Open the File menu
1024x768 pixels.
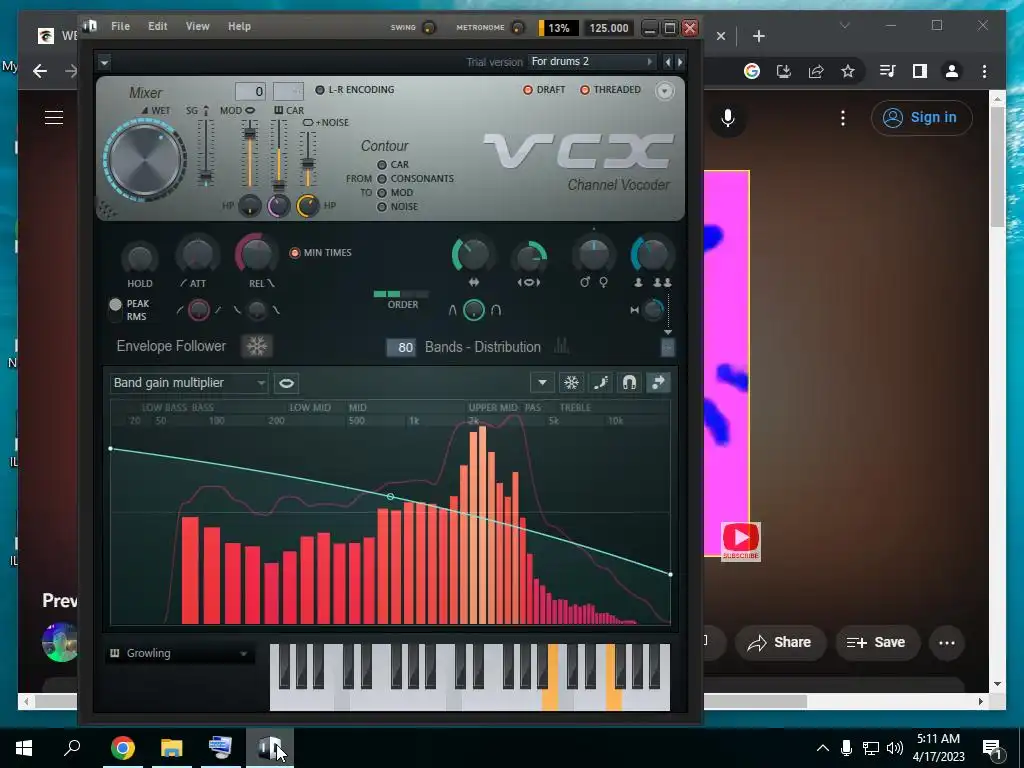[x=120, y=26]
